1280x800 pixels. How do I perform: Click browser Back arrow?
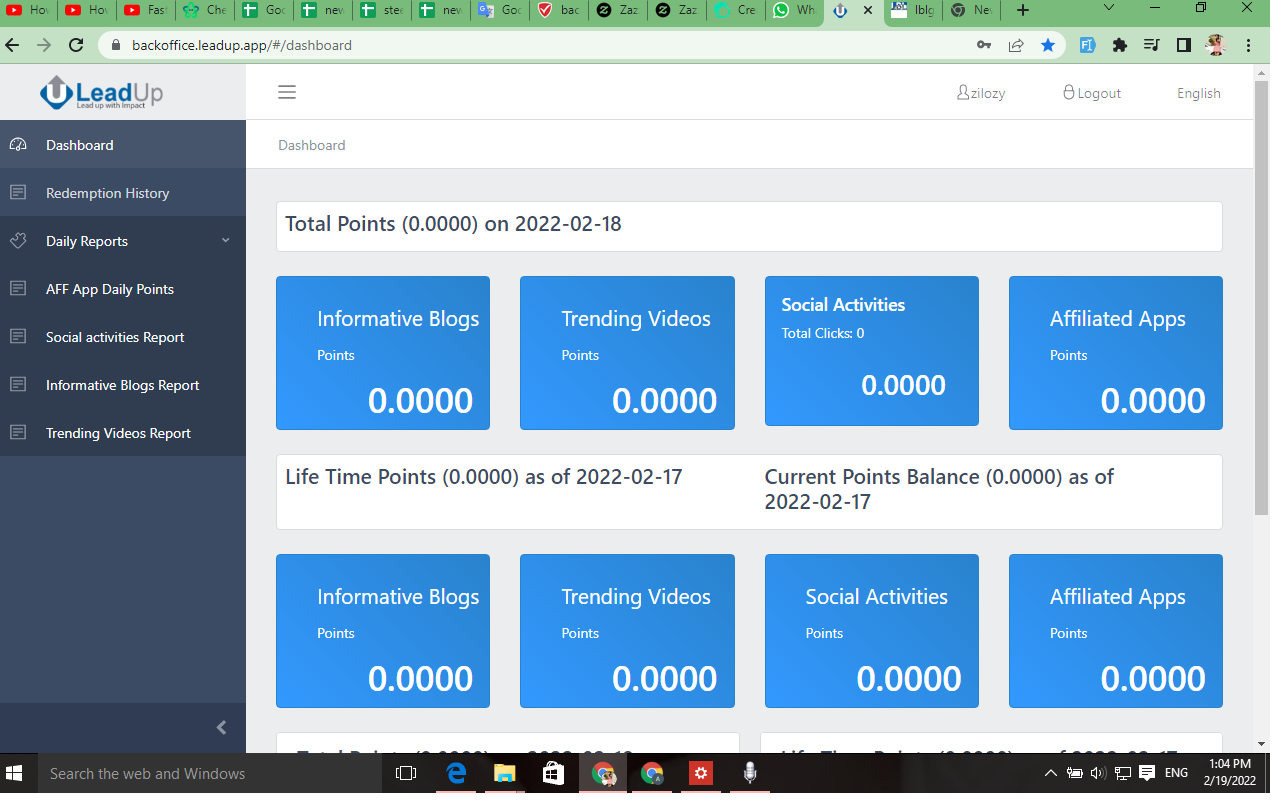click(x=13, y=45)
